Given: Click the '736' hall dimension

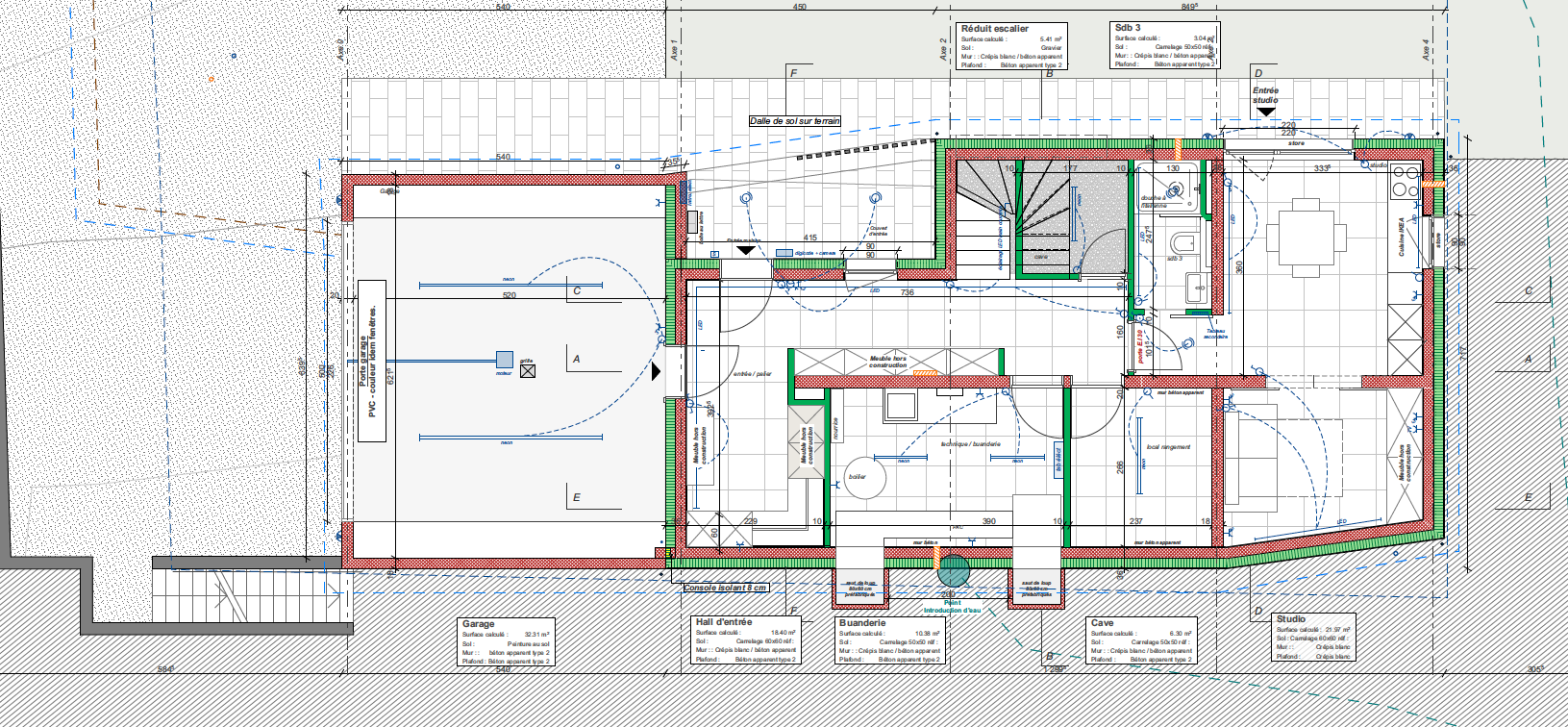Looking at the screenshot, I should (907, 292).
